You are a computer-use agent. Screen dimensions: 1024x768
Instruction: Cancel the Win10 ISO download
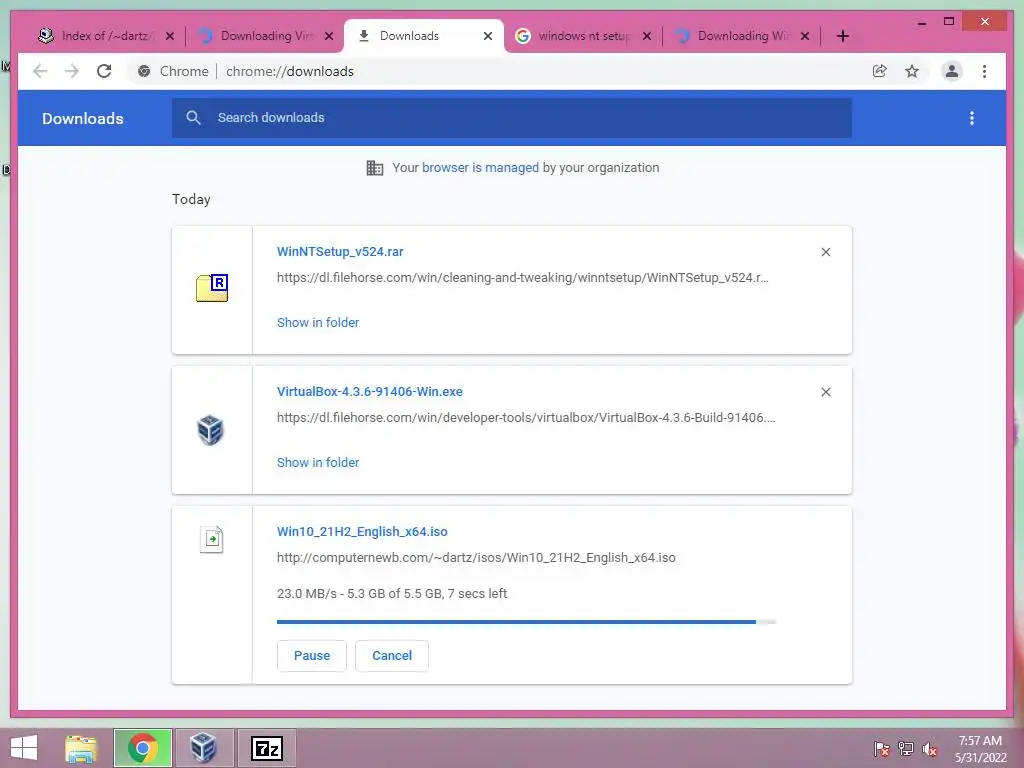click(x=392, y=656)
